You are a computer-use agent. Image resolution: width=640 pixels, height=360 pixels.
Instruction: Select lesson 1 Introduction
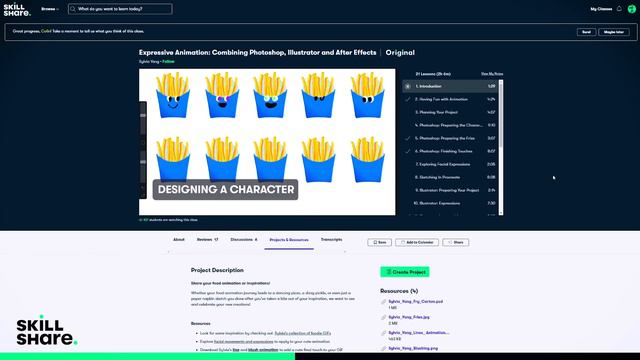[x=450, y=87]
